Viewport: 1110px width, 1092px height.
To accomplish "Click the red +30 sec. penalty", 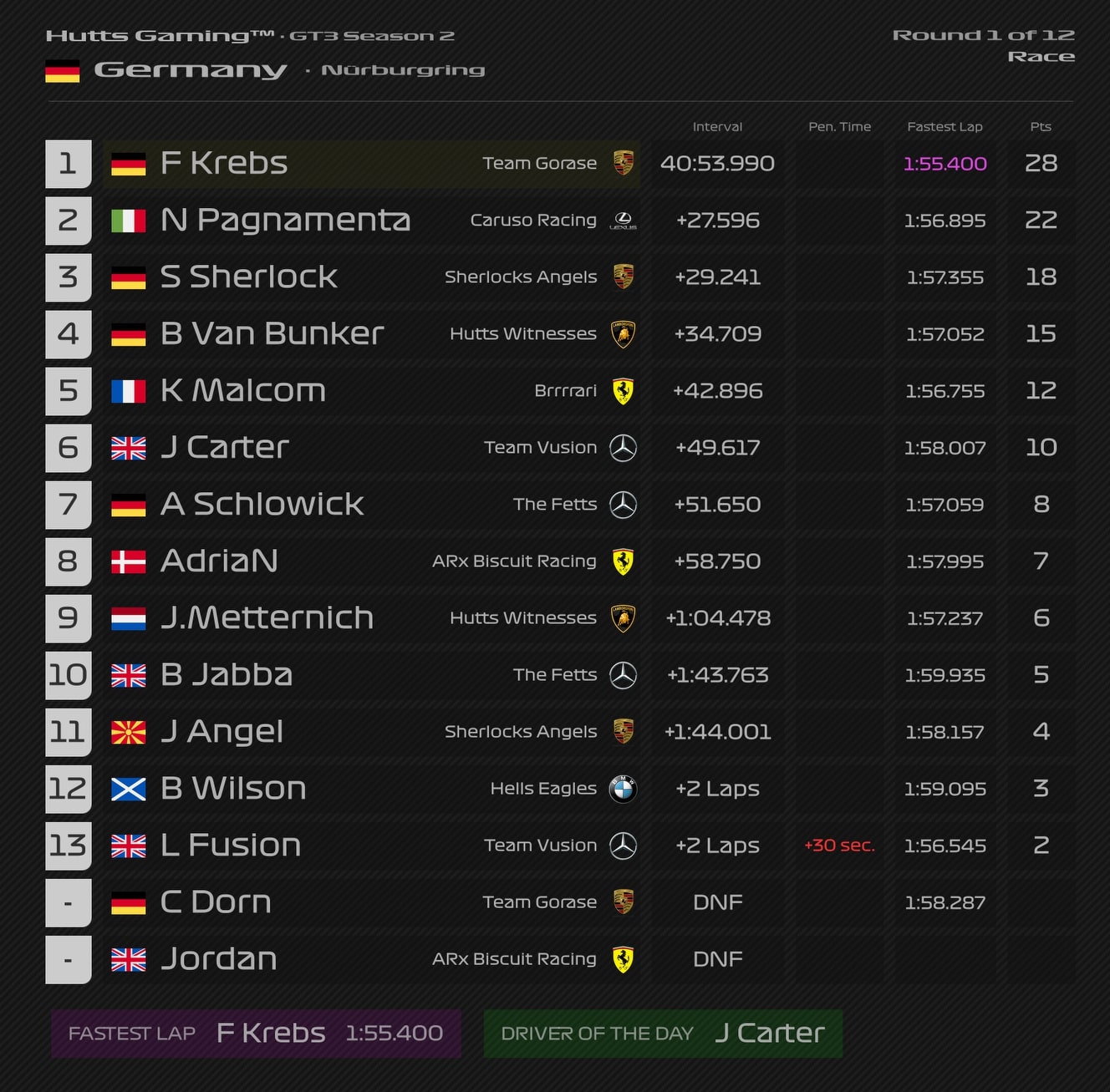I will (x=839, y=846).
